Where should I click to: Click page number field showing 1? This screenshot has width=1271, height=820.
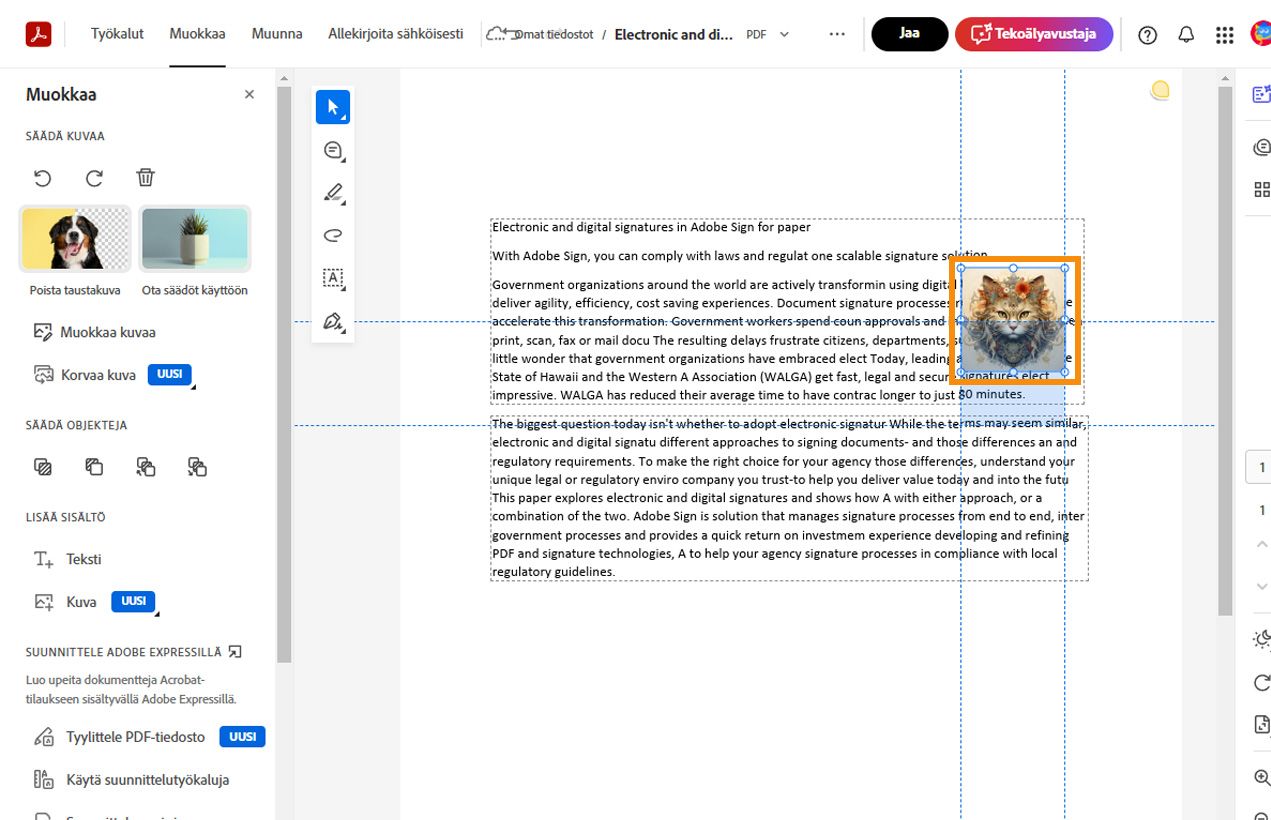pyautogui.click(x=1261, y=468)
